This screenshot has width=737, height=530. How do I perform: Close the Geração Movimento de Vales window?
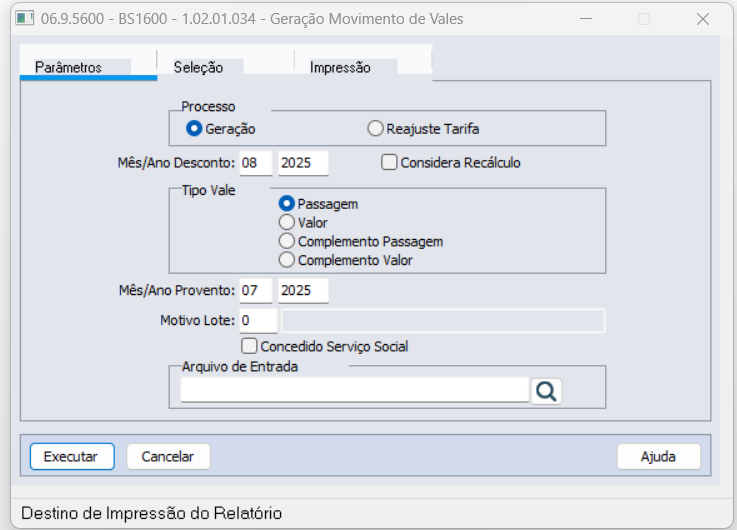click(x=703, y=19)
